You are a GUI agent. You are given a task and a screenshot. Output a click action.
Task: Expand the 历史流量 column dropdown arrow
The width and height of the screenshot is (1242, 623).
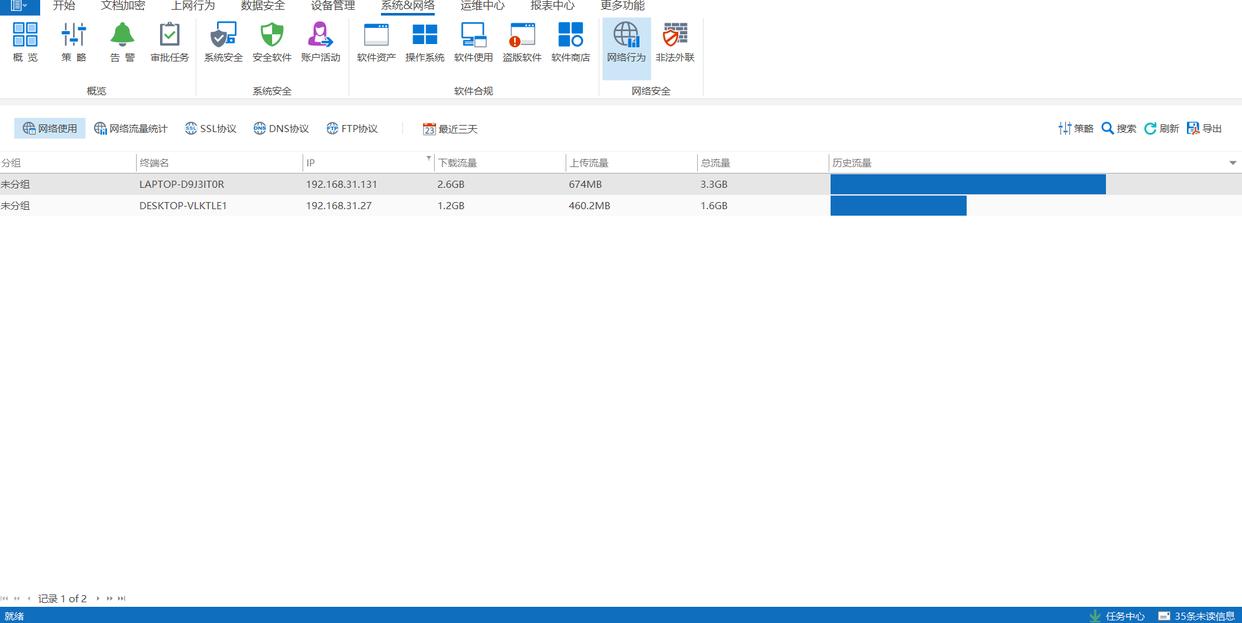click(x=1232, y=163)
